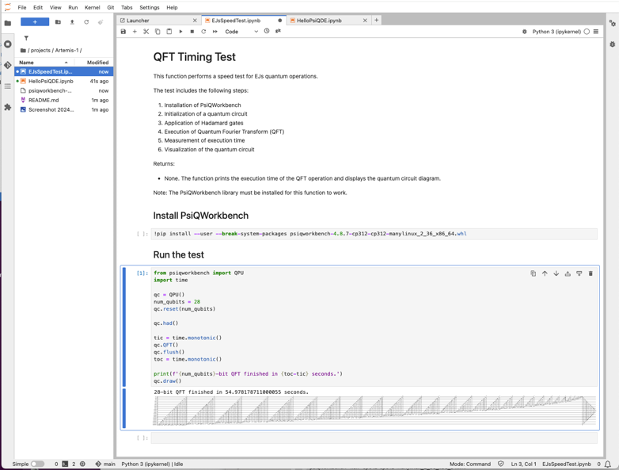
Task: Upload files using the upload arrow icon
Action: [x=72, y=22]
